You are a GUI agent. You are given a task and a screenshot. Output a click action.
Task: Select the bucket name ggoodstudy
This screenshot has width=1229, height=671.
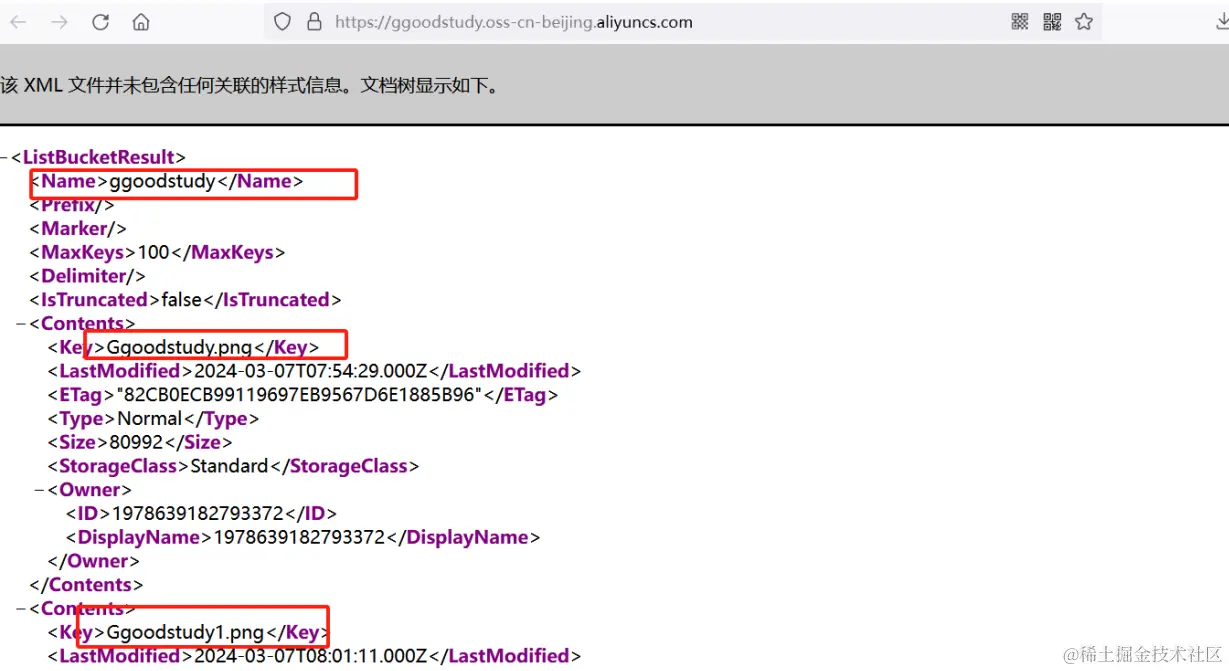pyautogui.click(x=162, y=182)
